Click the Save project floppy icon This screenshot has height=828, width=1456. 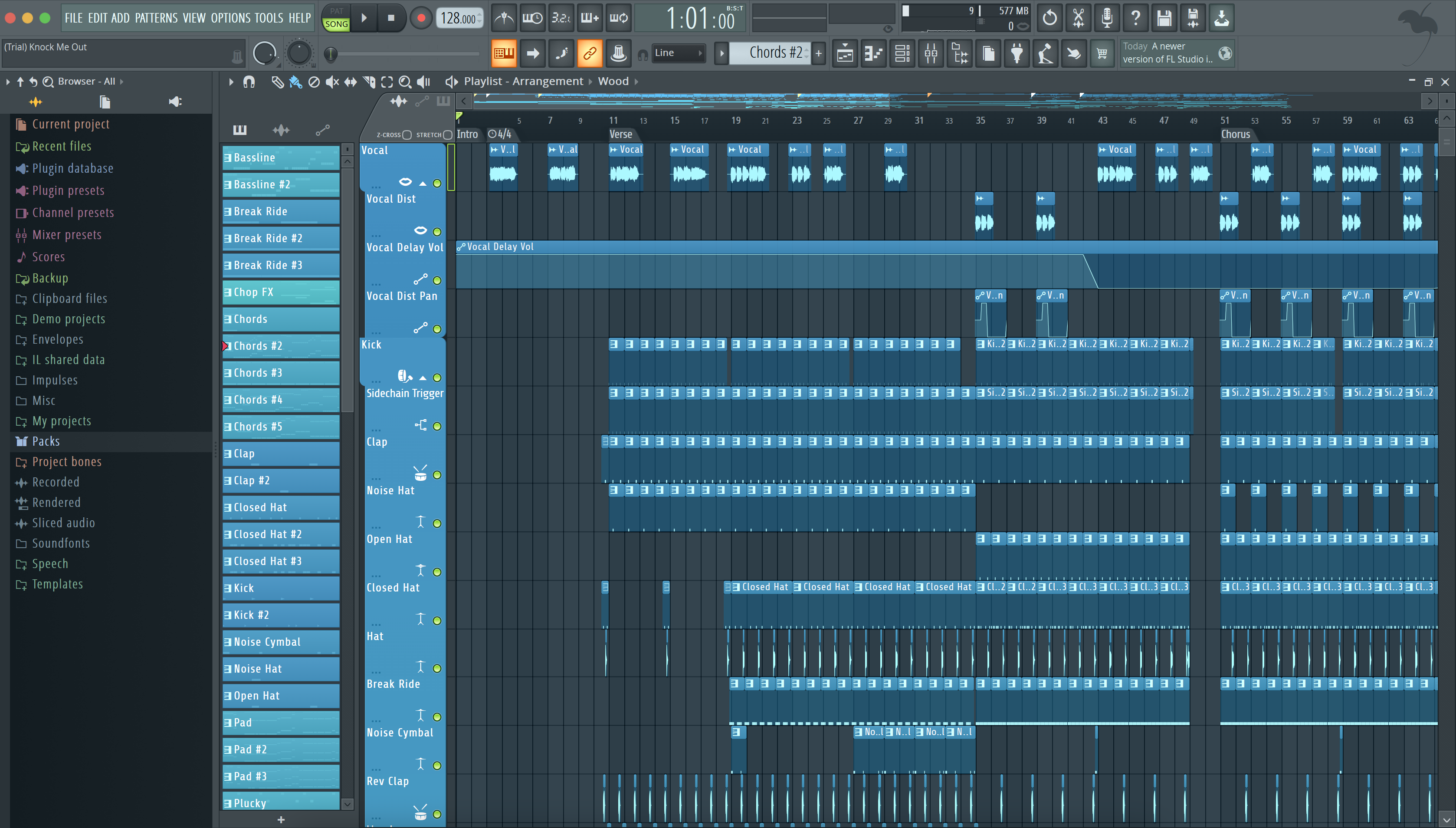pyautogui.click(x=1164, y=18)
